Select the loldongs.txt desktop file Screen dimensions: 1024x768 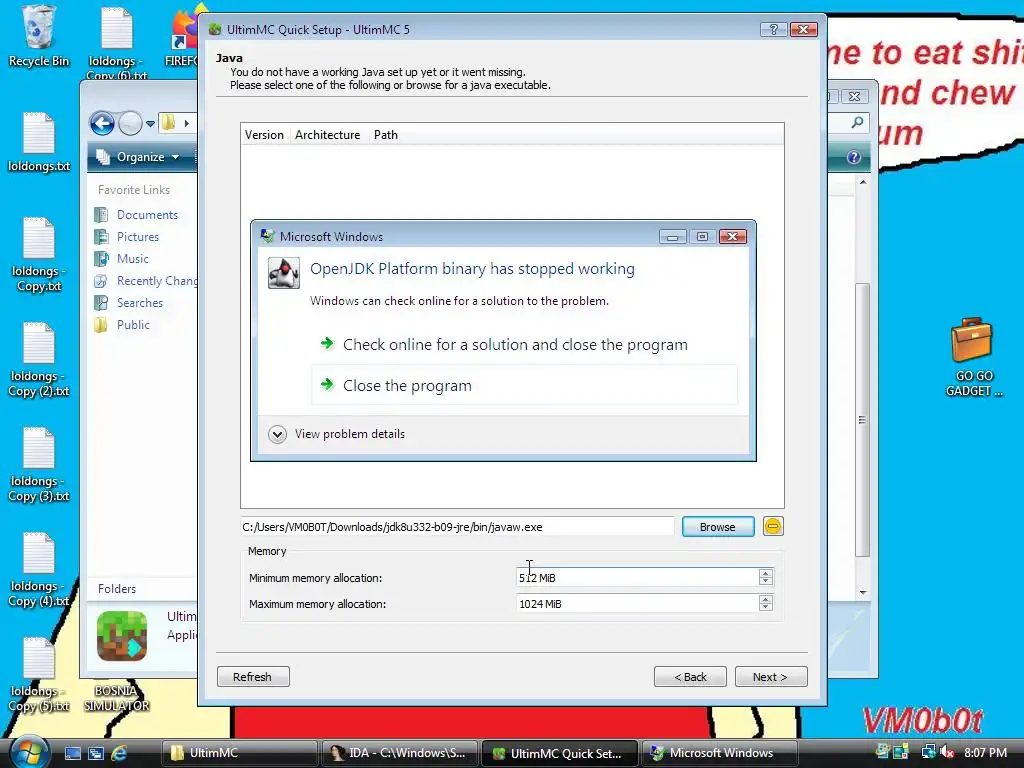pos(39,142)
